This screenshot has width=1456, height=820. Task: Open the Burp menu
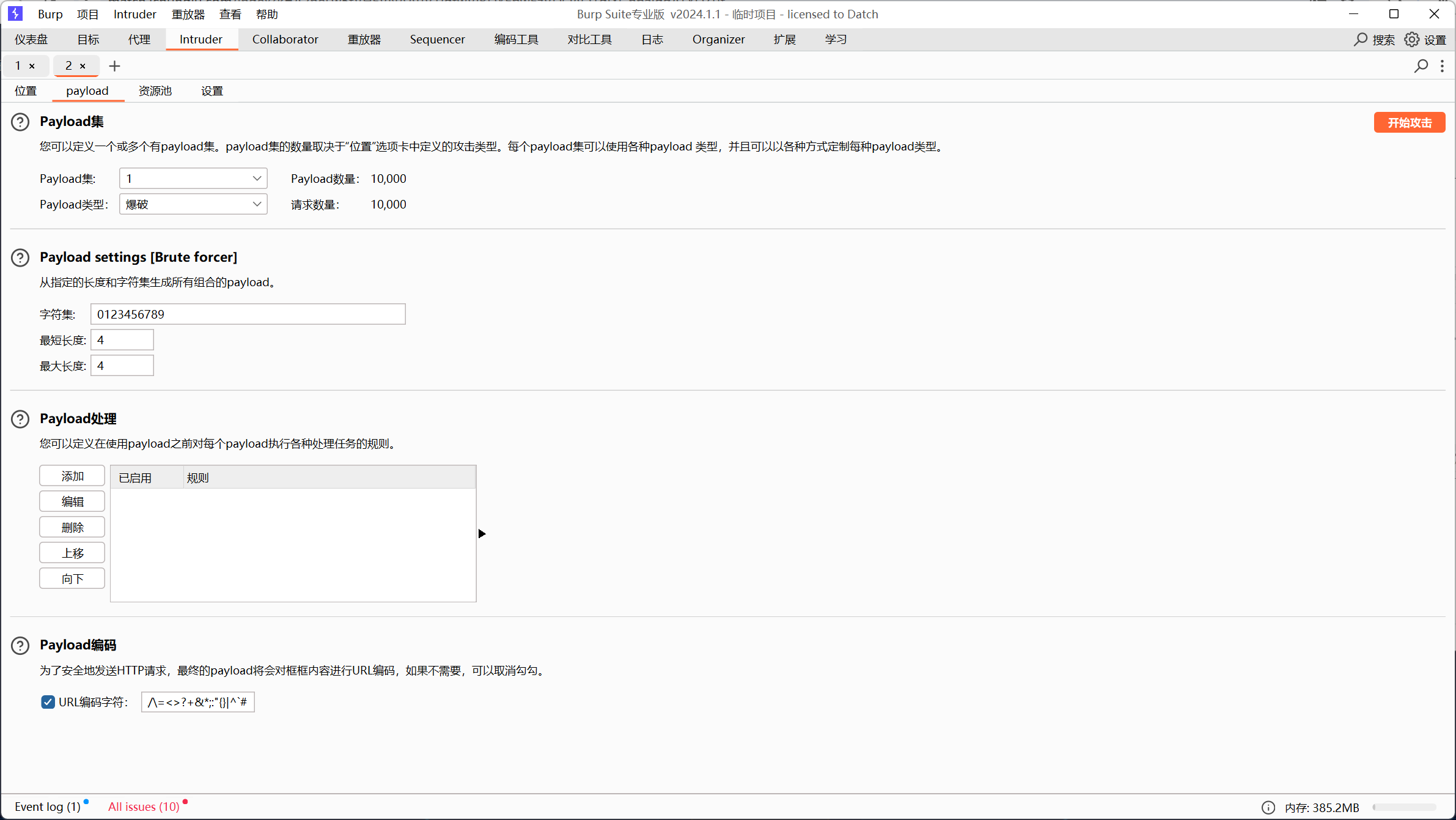(50, 14)
